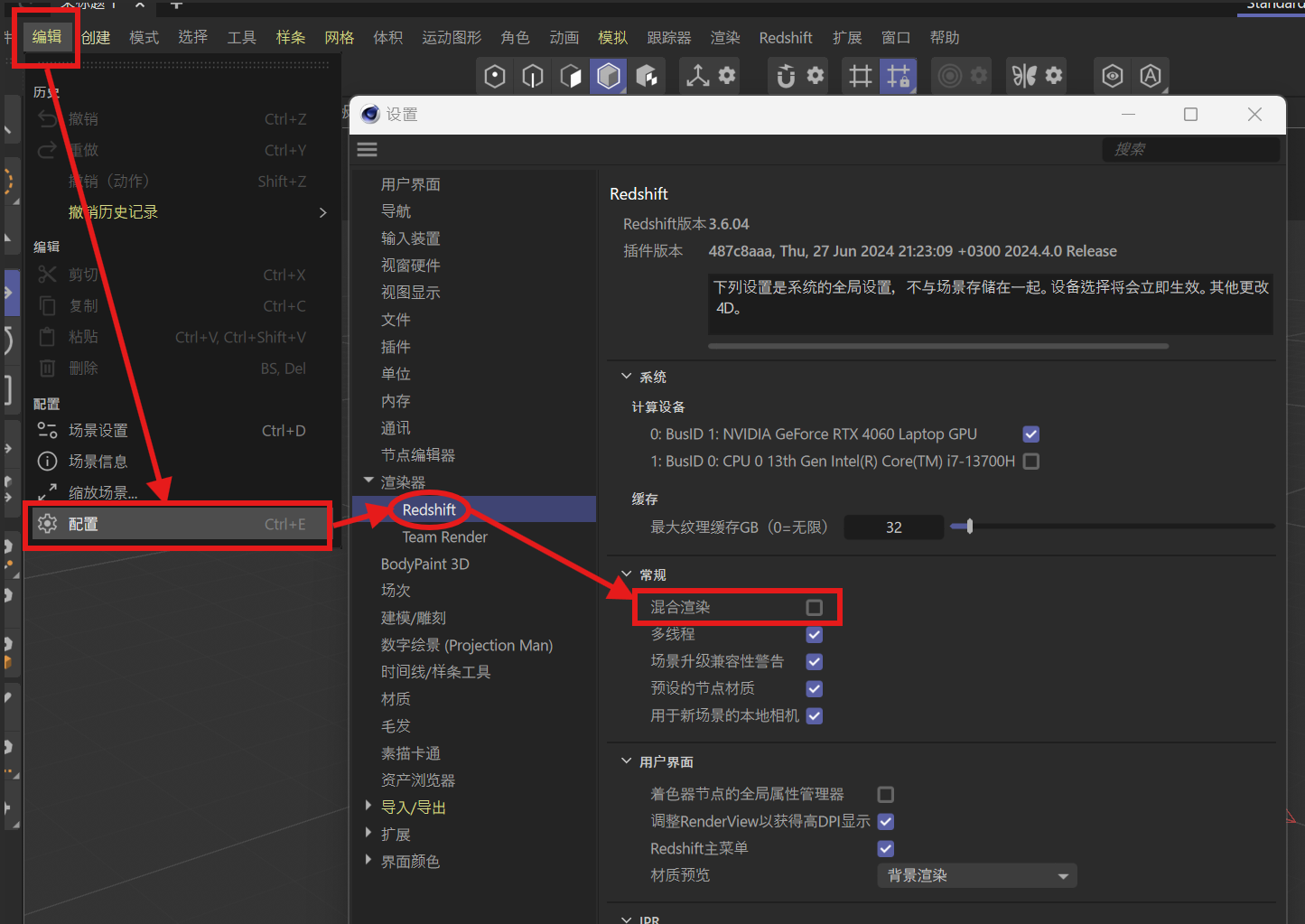Open the 撤销历史记录 submenu
1305x924 pixels.
[182, 212]
